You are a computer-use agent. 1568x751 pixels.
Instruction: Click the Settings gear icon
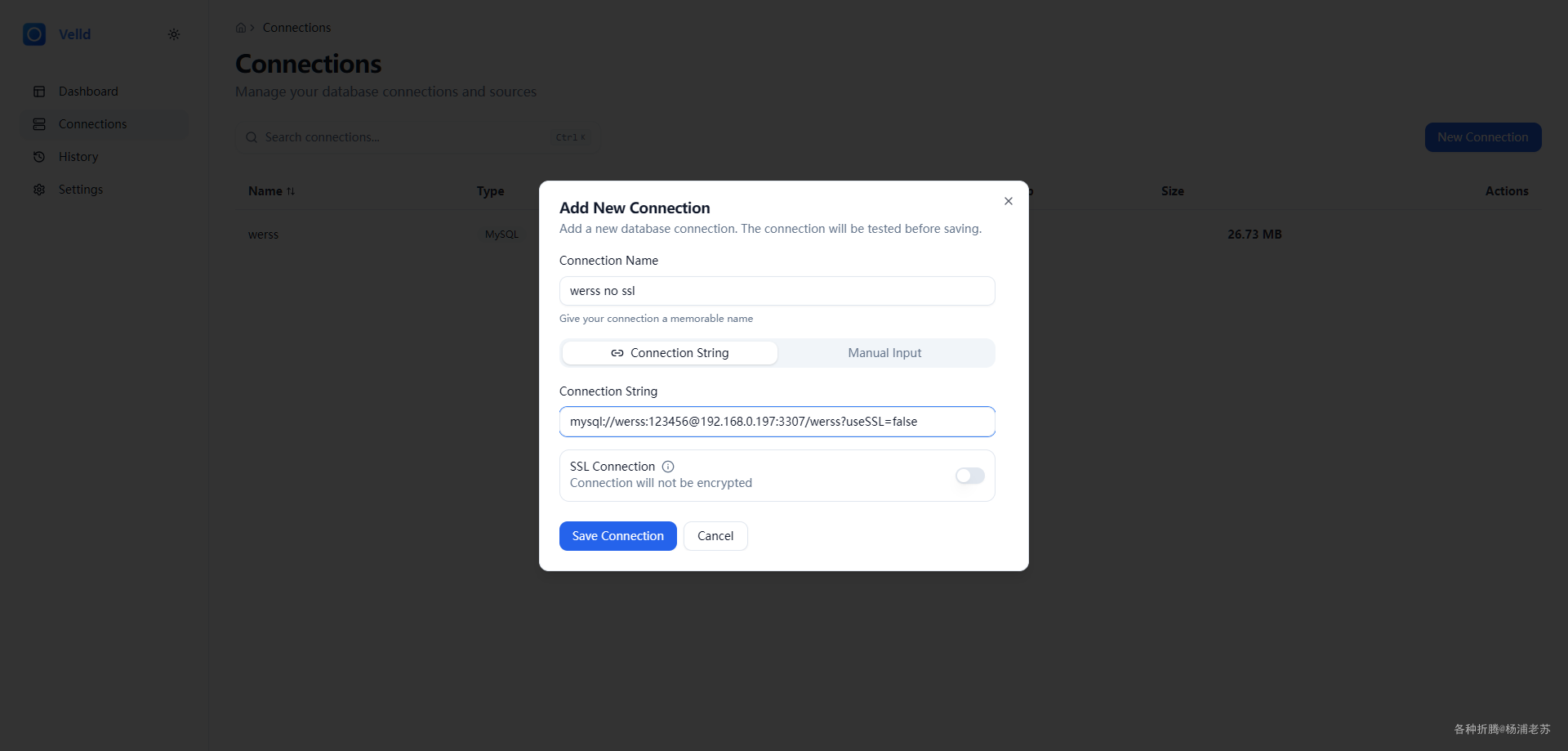point(39,190)
